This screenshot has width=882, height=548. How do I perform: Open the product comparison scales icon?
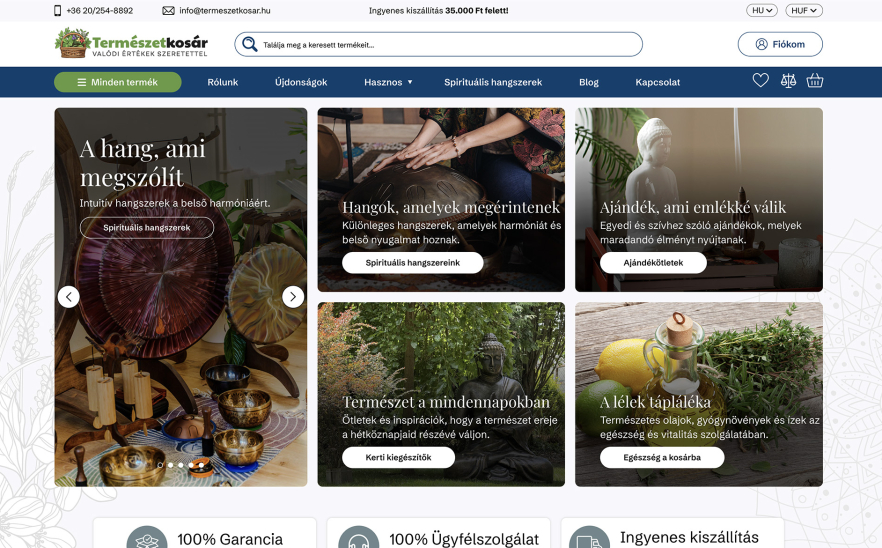coord(788,80)
